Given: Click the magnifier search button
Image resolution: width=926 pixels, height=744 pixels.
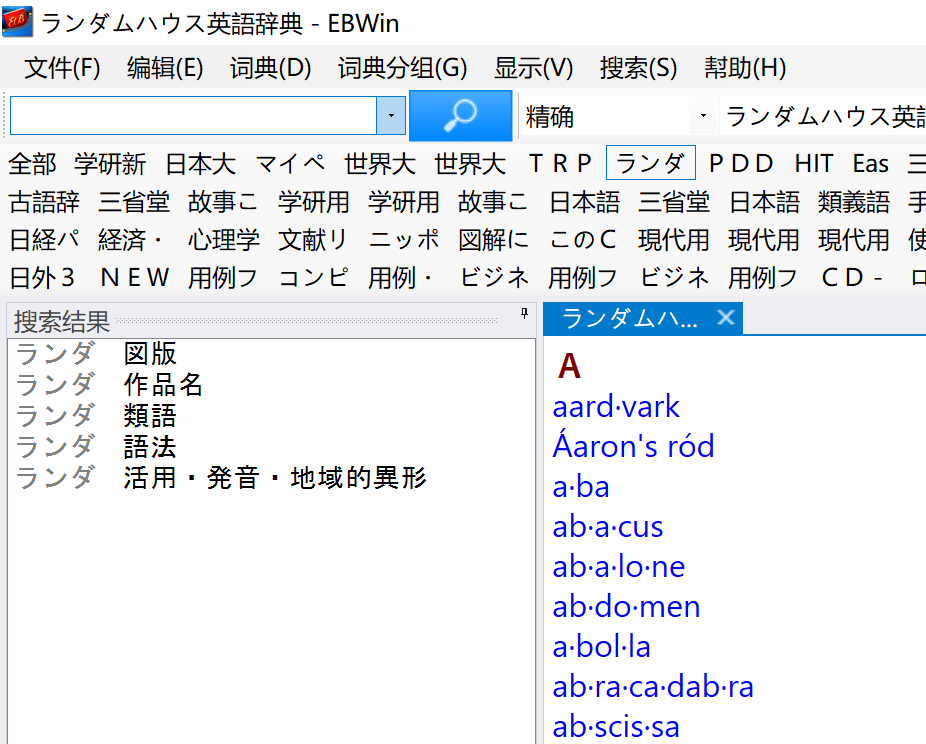Looking at the screenshot, I should click(x=461, y=116).
